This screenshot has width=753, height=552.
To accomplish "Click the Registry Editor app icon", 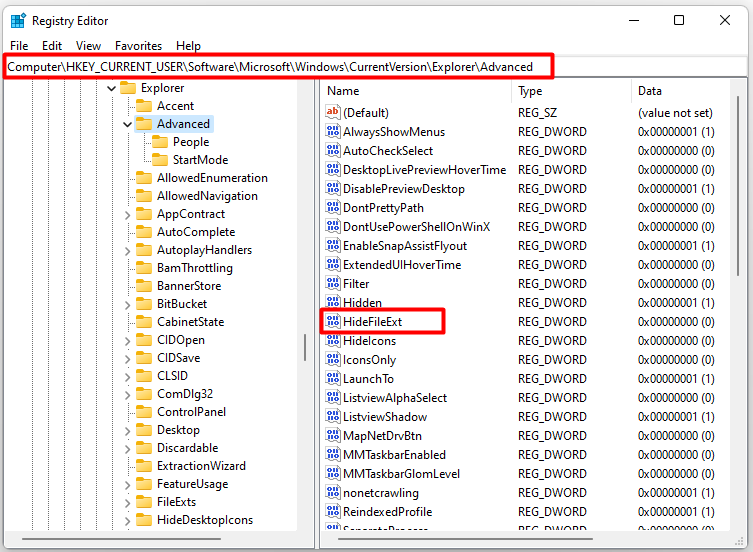I will click(18, 21).
